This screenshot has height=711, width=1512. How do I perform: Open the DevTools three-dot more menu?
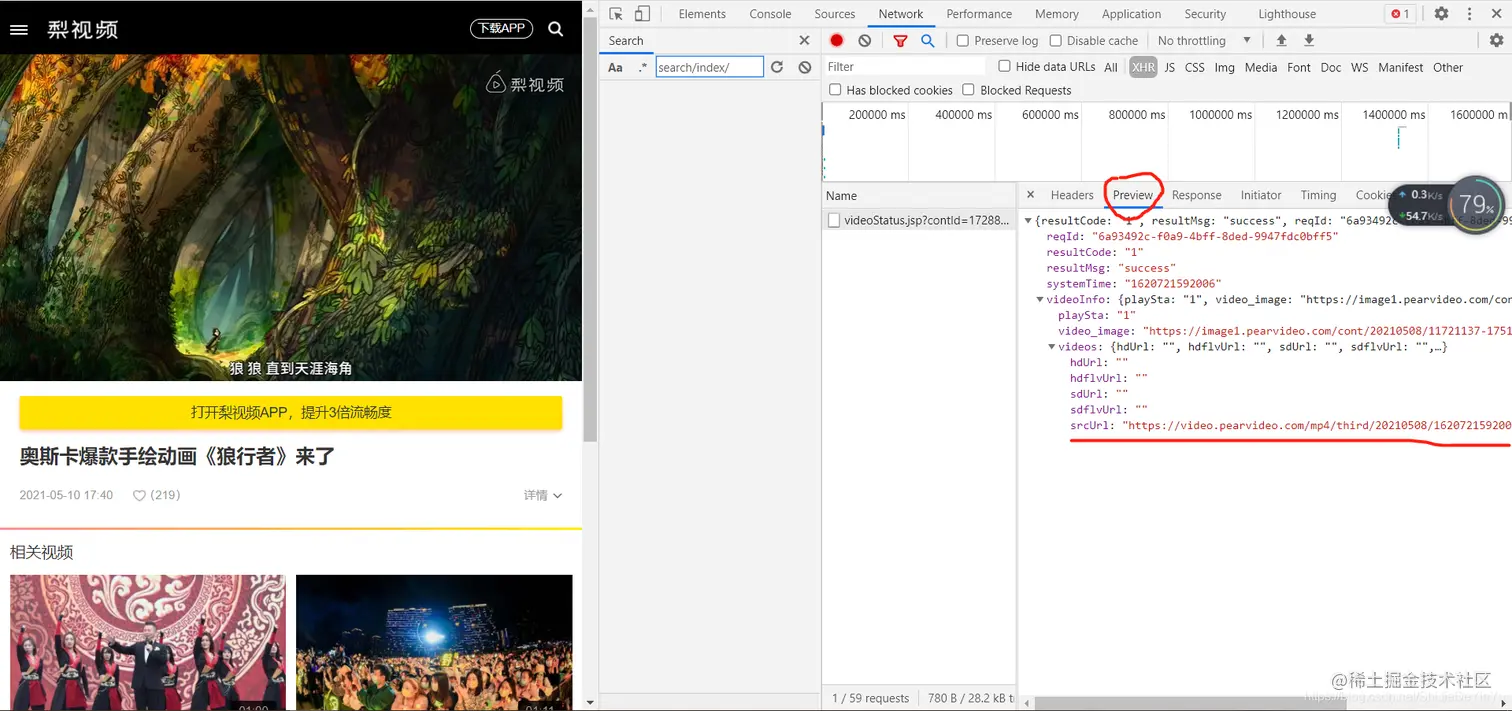tap(1470, 14)
